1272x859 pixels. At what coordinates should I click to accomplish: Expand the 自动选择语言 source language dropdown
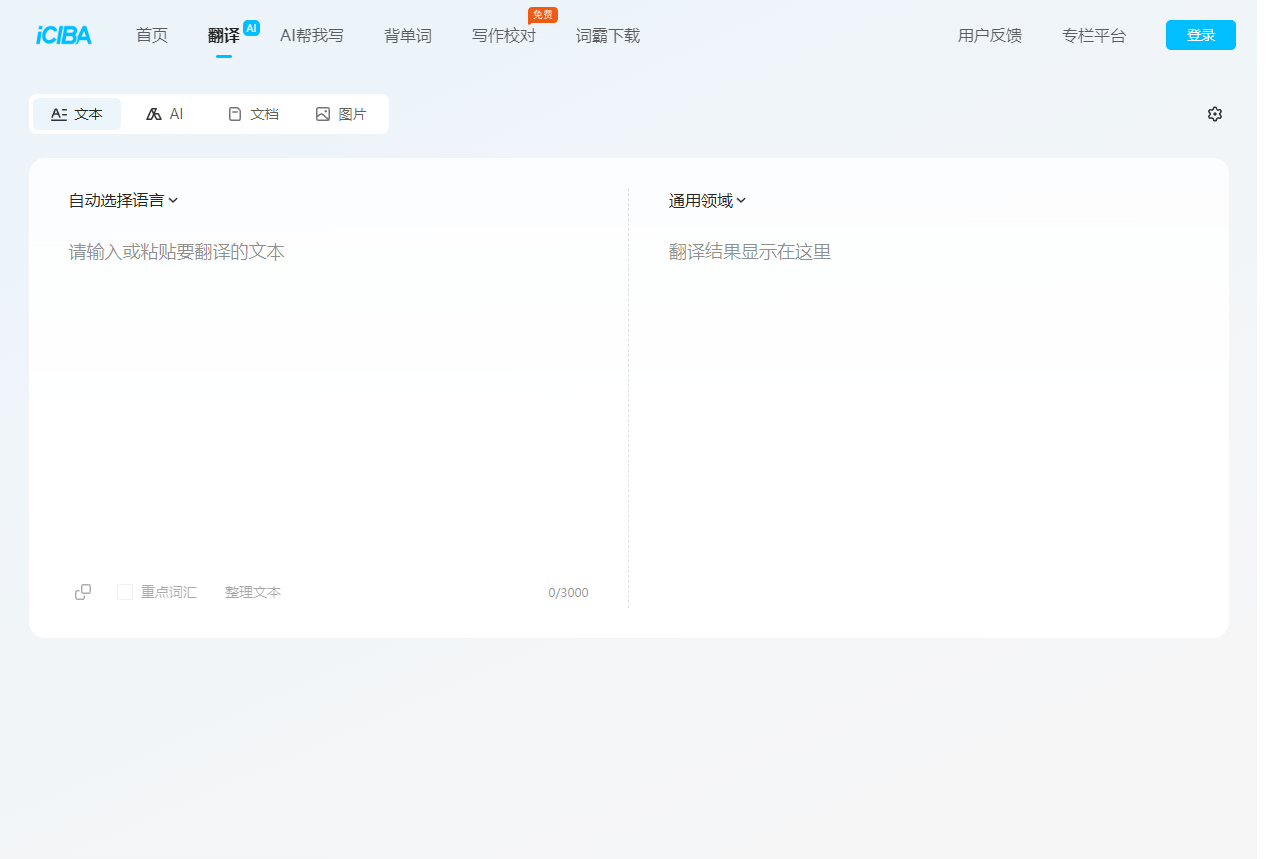tap(121, 200)
